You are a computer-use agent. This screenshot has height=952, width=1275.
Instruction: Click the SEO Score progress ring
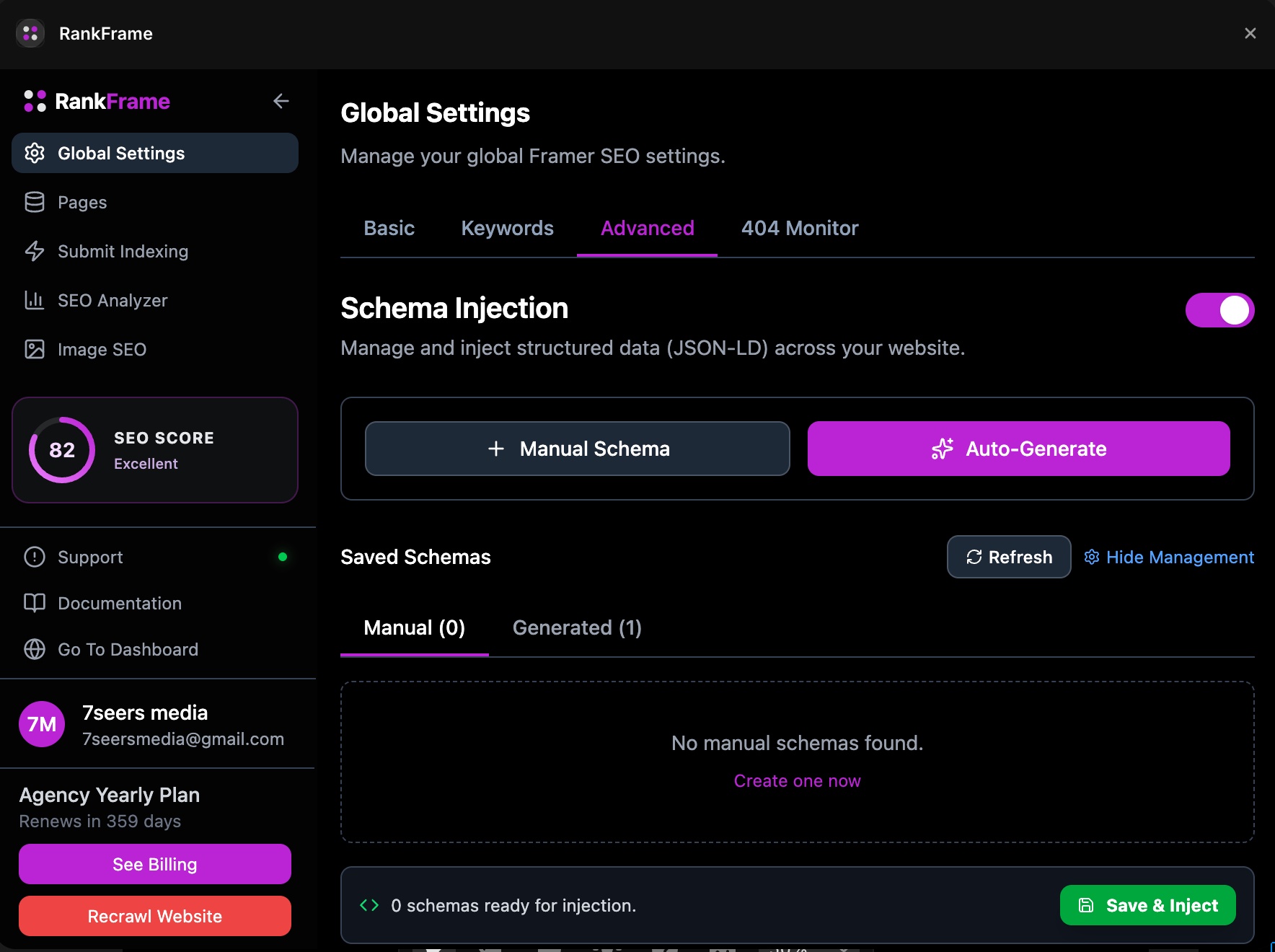pyautogui.click(x=61, y=450)
